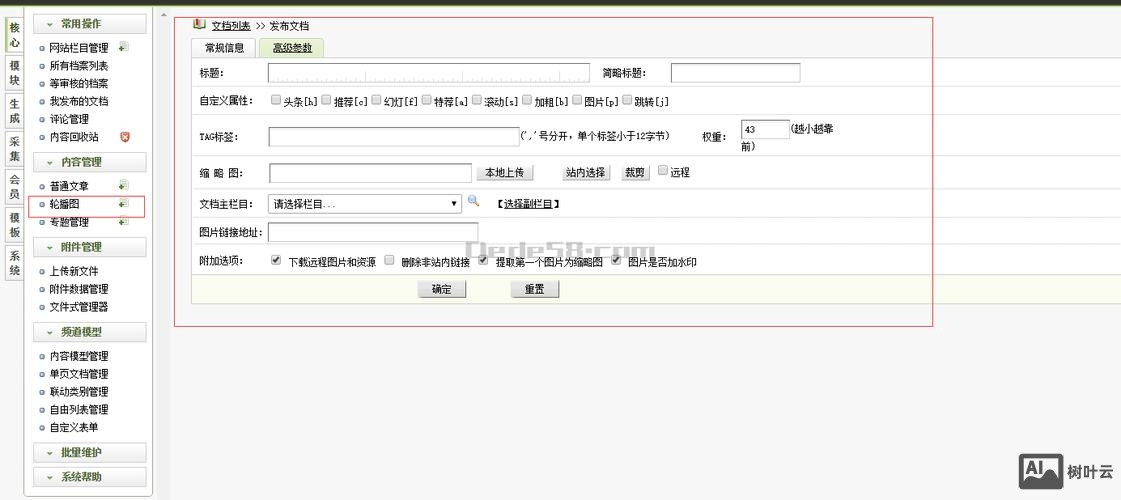Select the 核心 side tab

14,35
